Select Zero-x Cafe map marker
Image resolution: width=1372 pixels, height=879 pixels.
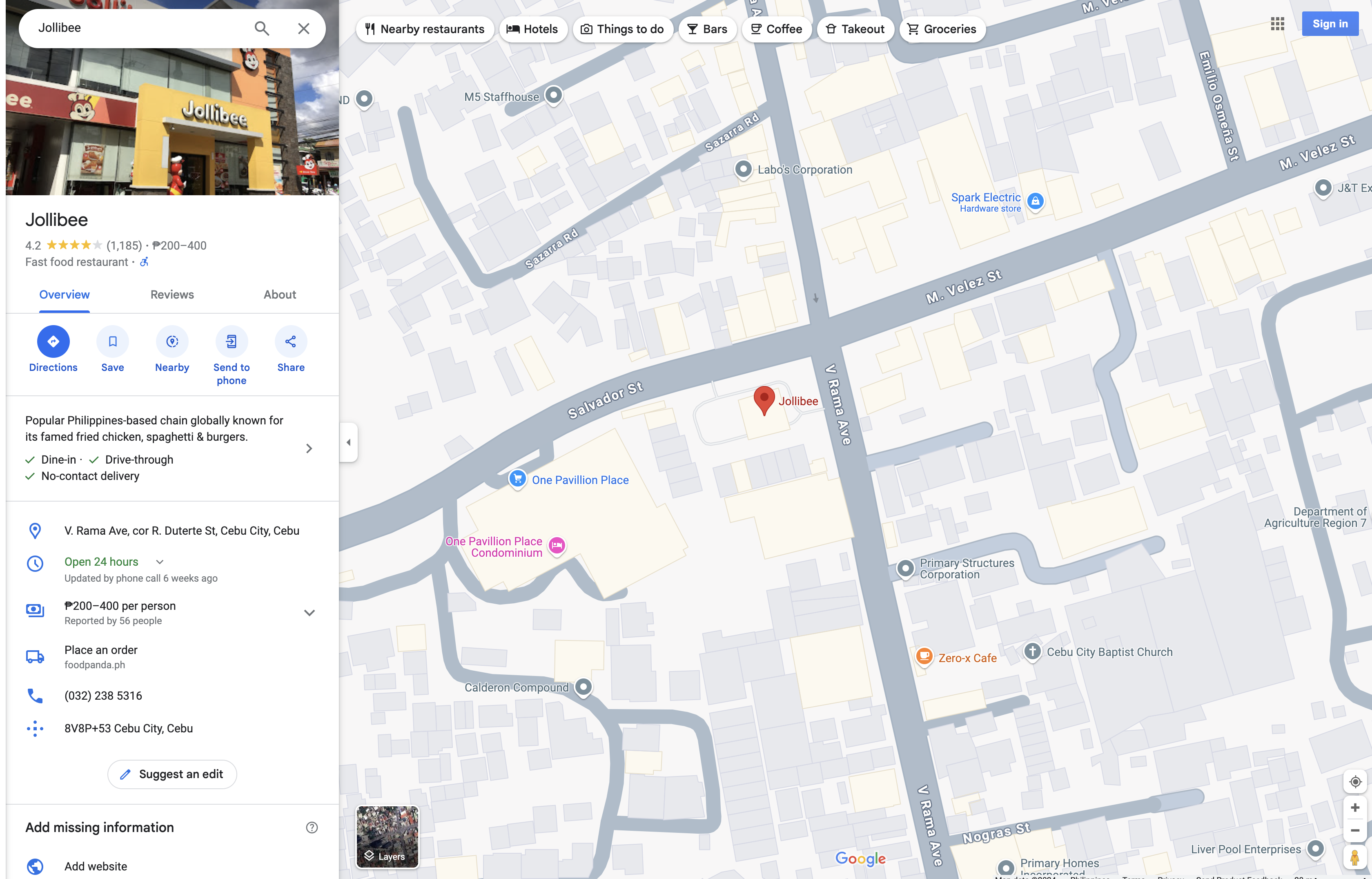click(x=924, y=657)
